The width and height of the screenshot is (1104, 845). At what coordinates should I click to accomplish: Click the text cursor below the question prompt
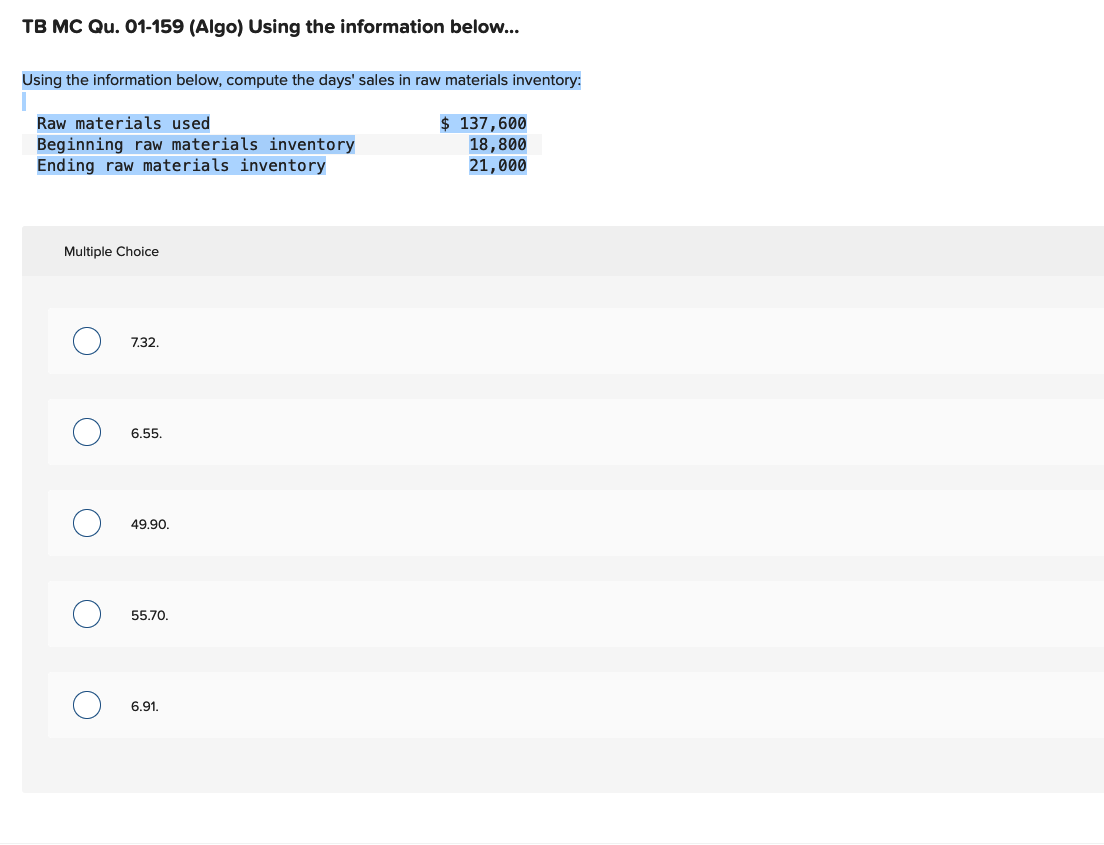23,99
